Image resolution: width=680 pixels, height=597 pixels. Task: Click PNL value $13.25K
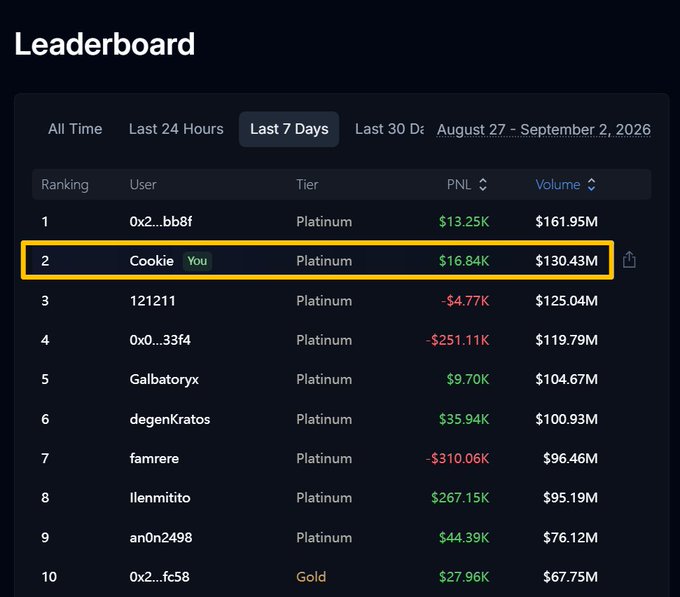click(464, 222)
